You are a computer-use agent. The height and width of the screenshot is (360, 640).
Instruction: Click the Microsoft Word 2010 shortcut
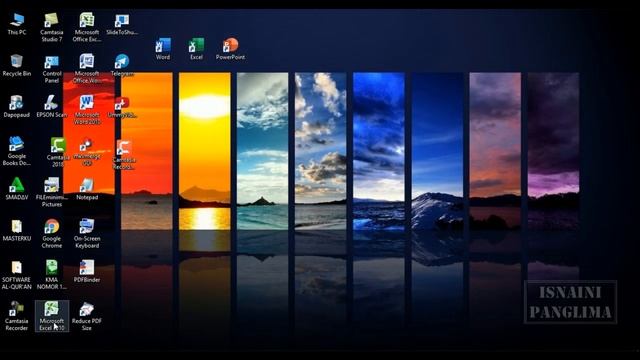[87, 109]
